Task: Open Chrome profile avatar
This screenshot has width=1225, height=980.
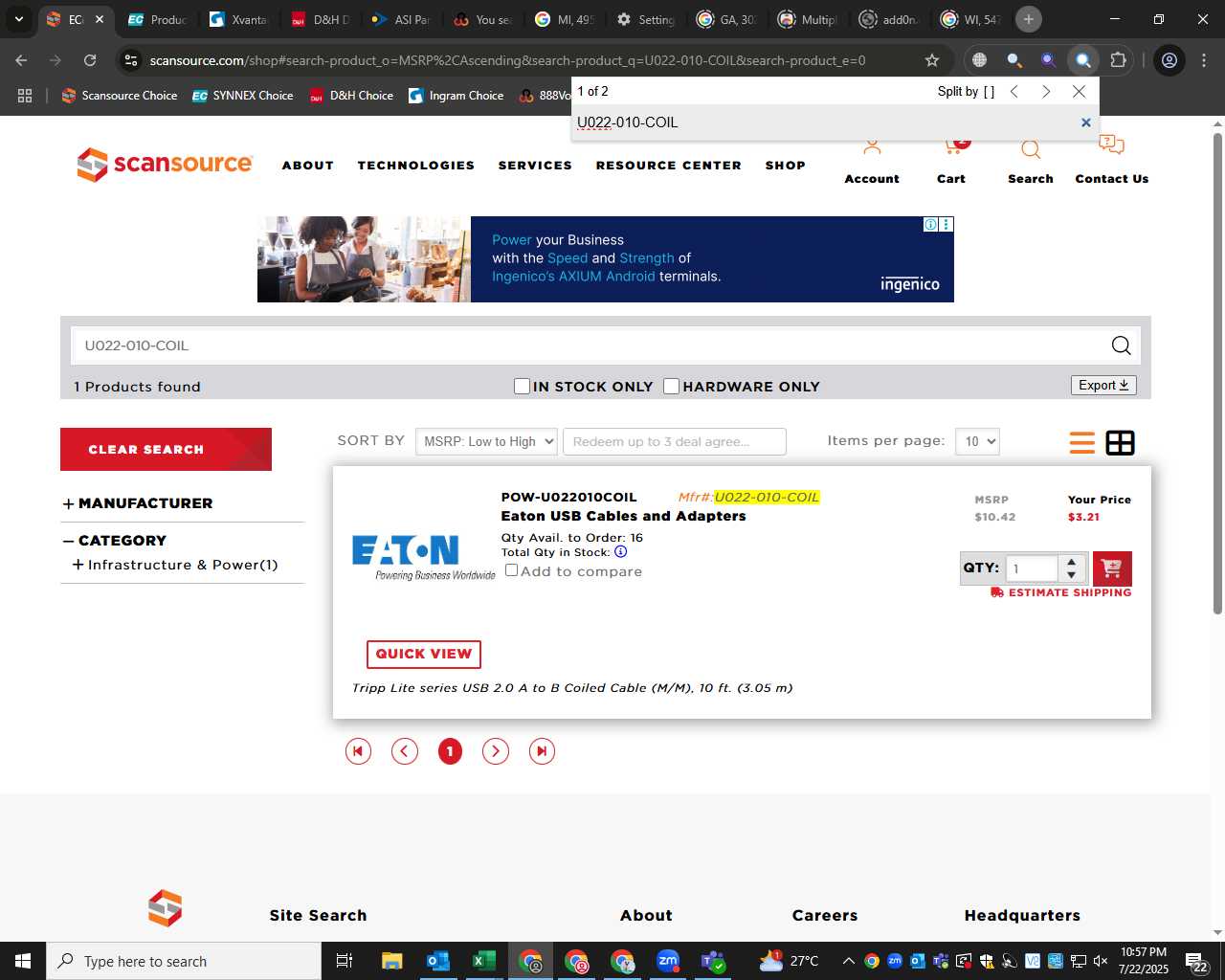Action: point(1169,60)
